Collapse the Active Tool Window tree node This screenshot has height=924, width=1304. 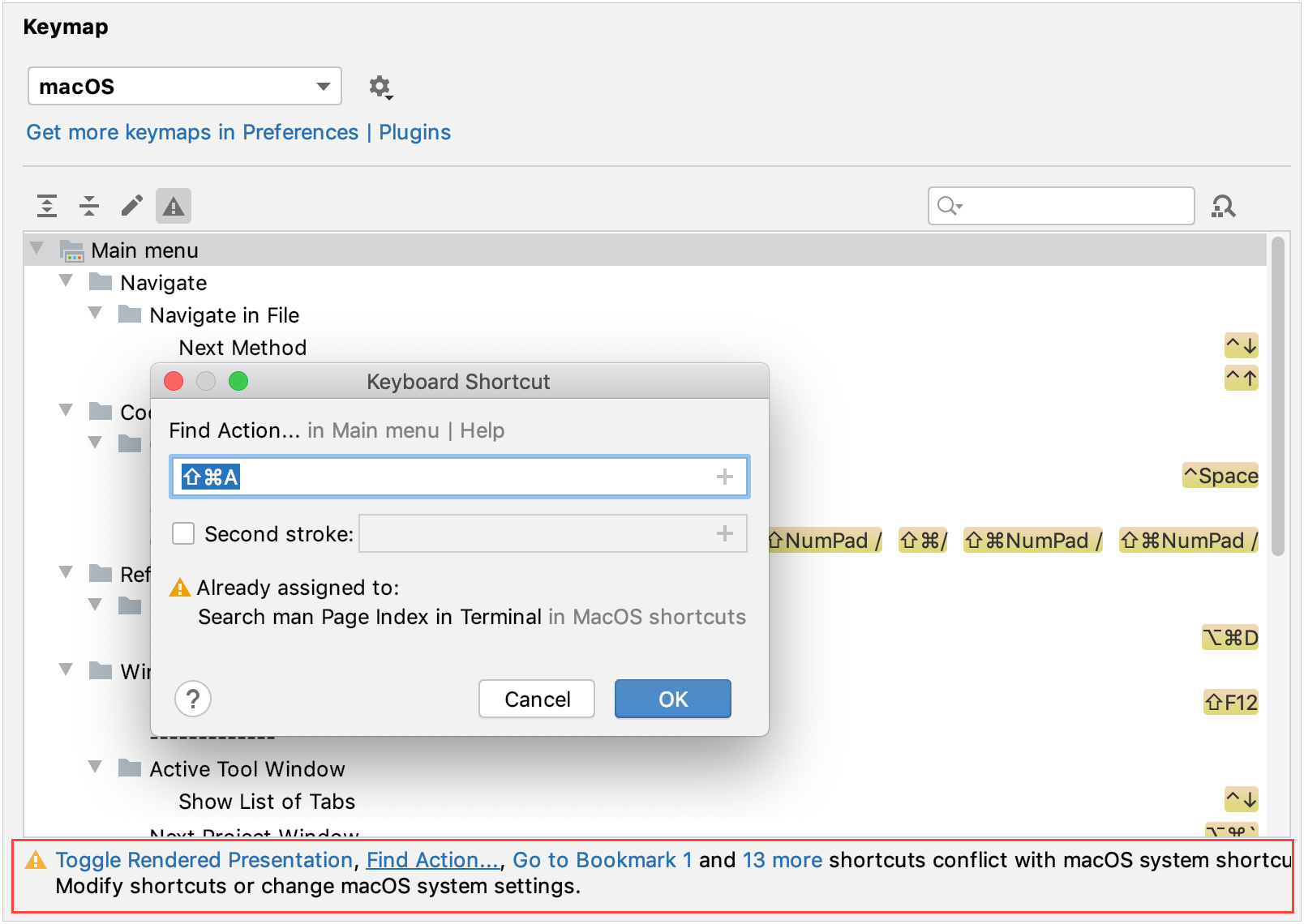(x=95, y=766)
